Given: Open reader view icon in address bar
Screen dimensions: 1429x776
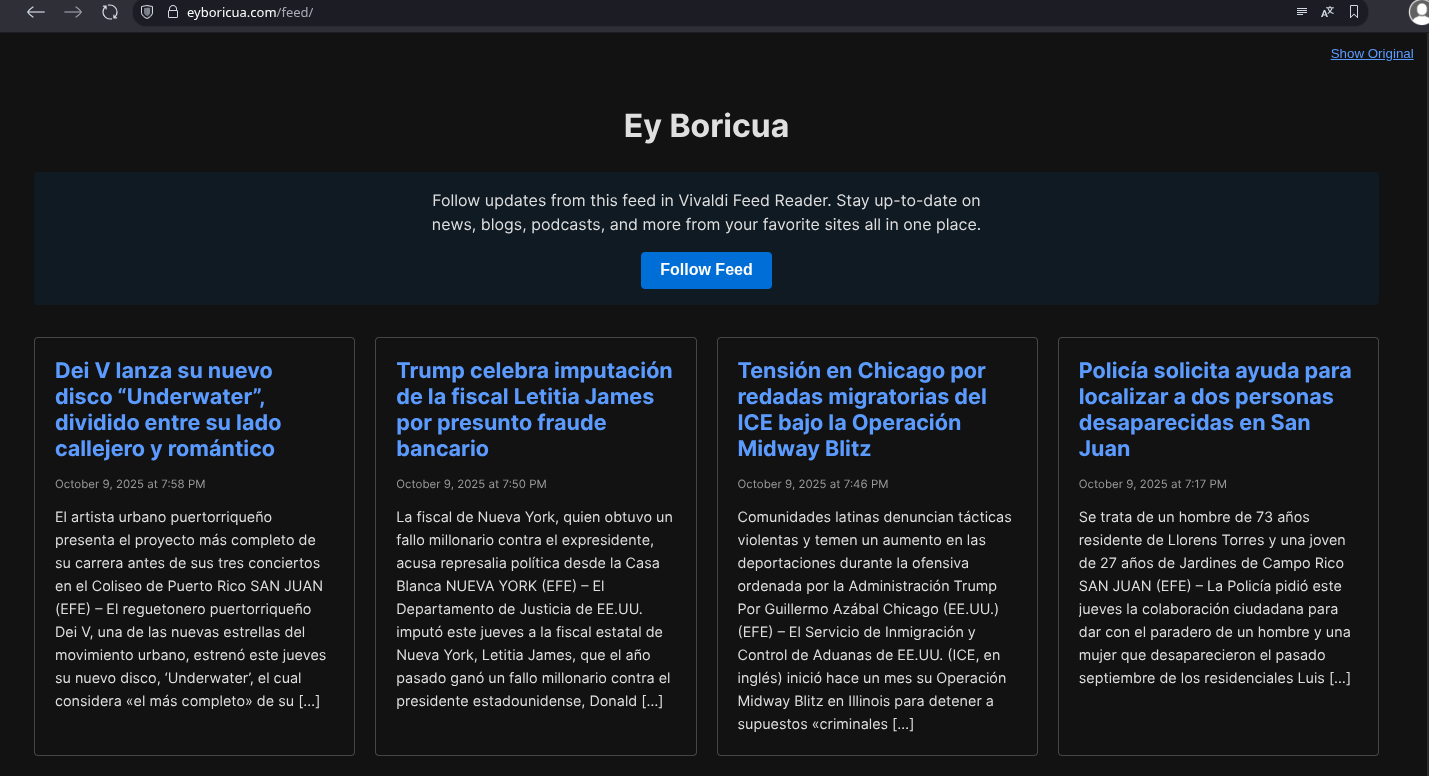Looking at the screenshot, I should tap(1301, 12).
